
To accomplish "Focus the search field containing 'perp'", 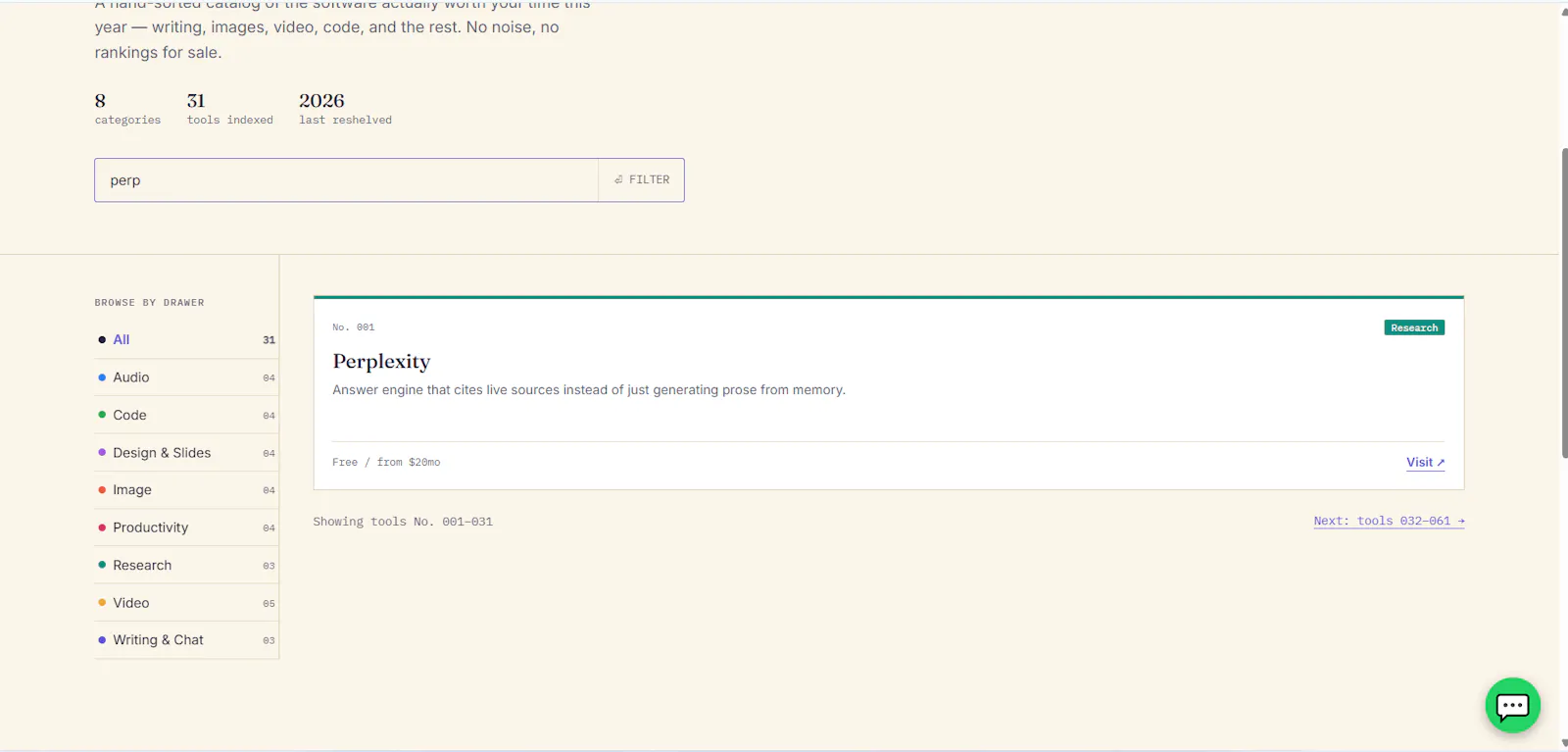I will tap(347, 180).
